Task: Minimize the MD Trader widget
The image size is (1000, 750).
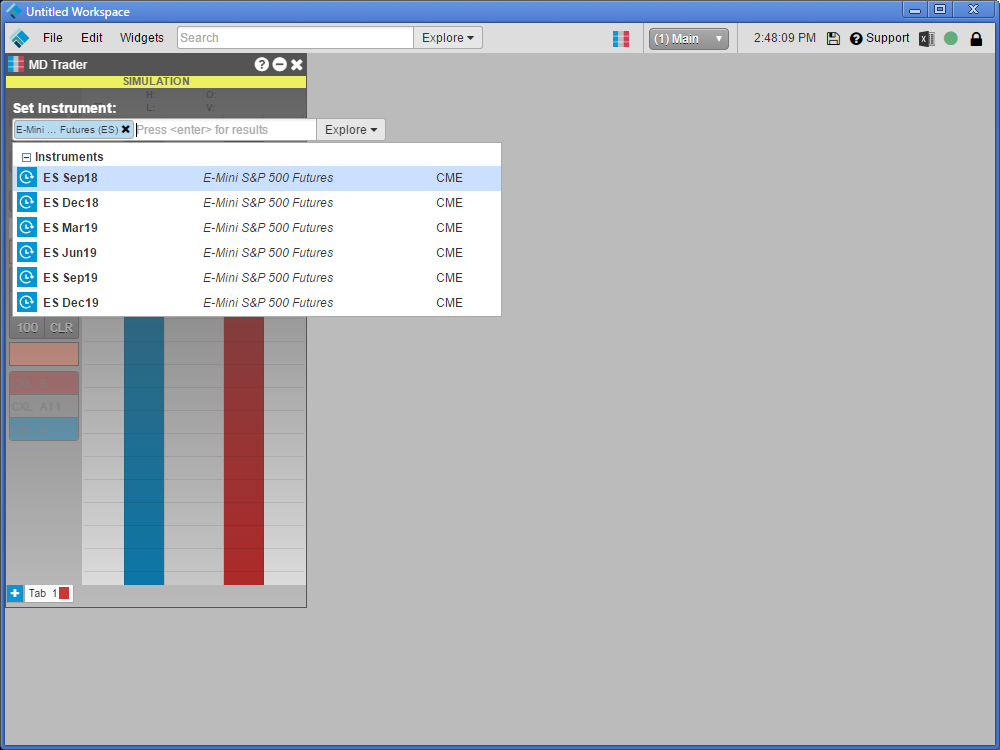Action: point(279,64)
